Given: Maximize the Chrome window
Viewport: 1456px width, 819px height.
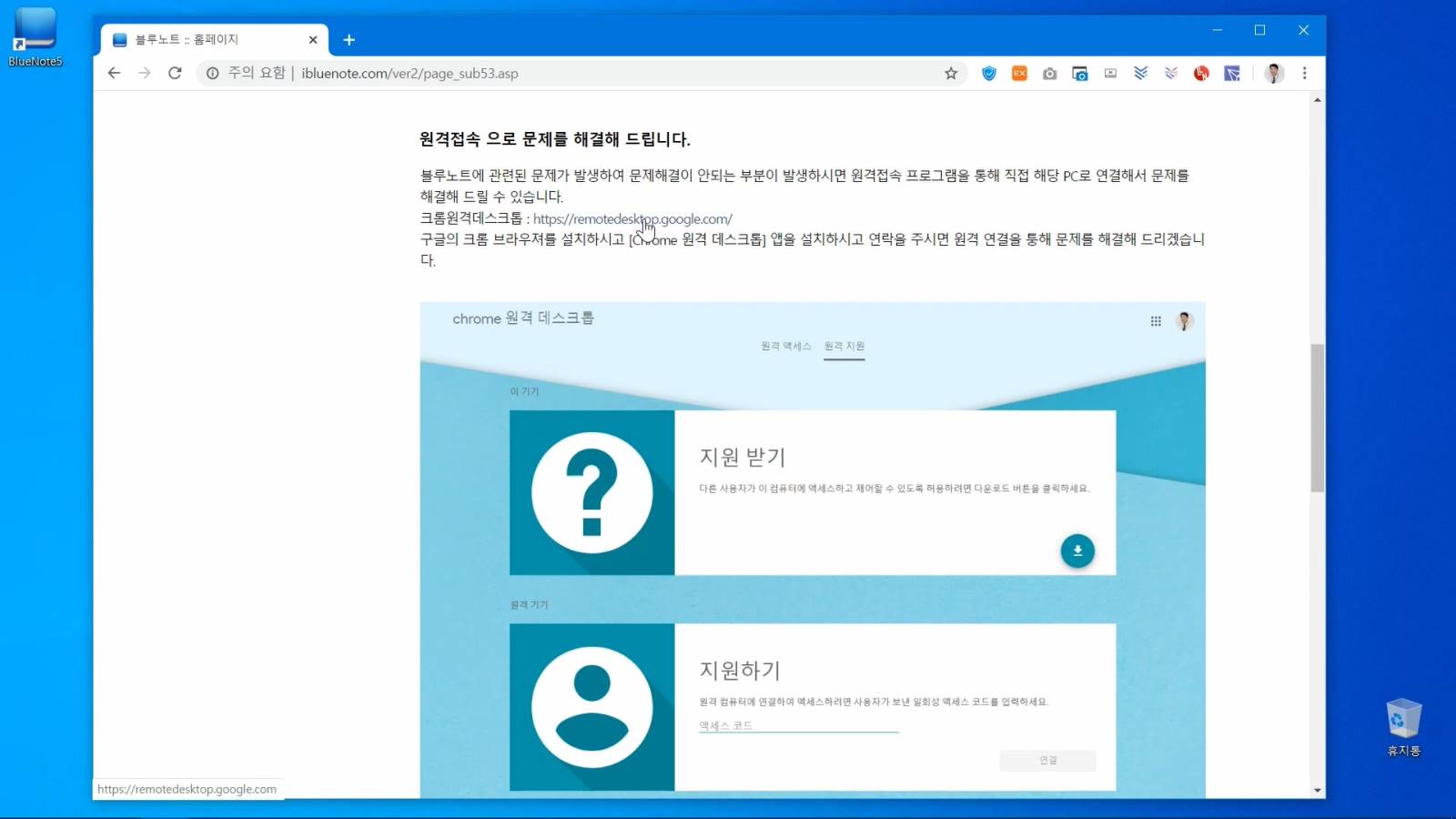Looking at the screenshot, I should click(x=1260, y=30).
